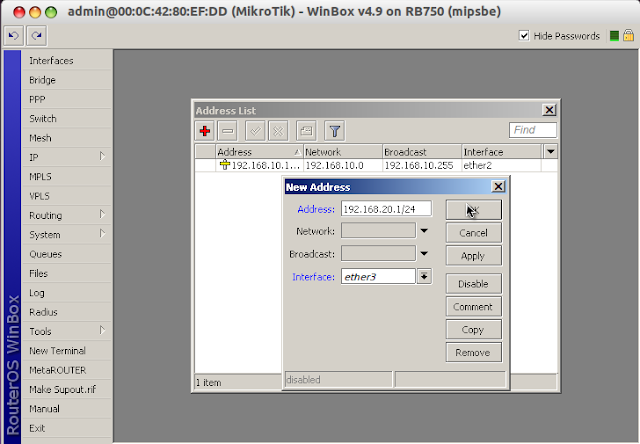Viewport: 640px width, 444px height.
Task: Click the green status indicator icon
Action: click(614, 36)
